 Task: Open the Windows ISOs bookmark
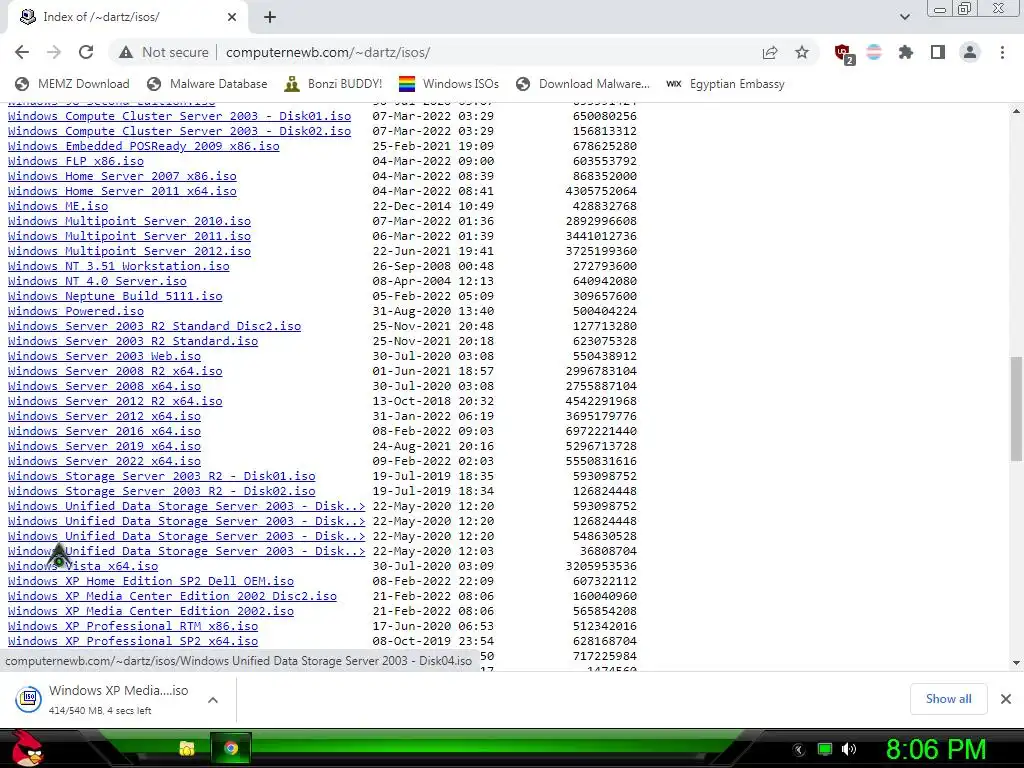[449, 84]
